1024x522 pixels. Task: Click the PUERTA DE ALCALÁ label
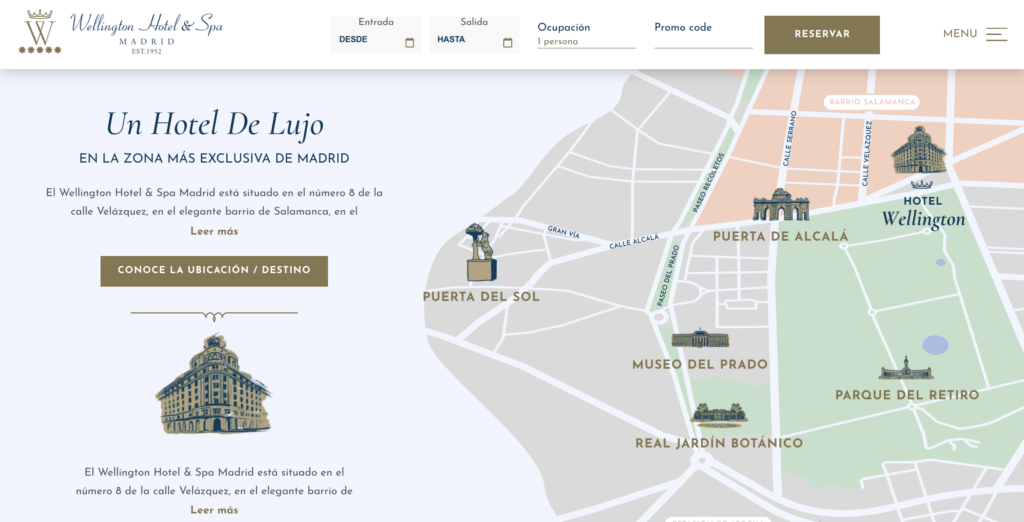[781, 237]
